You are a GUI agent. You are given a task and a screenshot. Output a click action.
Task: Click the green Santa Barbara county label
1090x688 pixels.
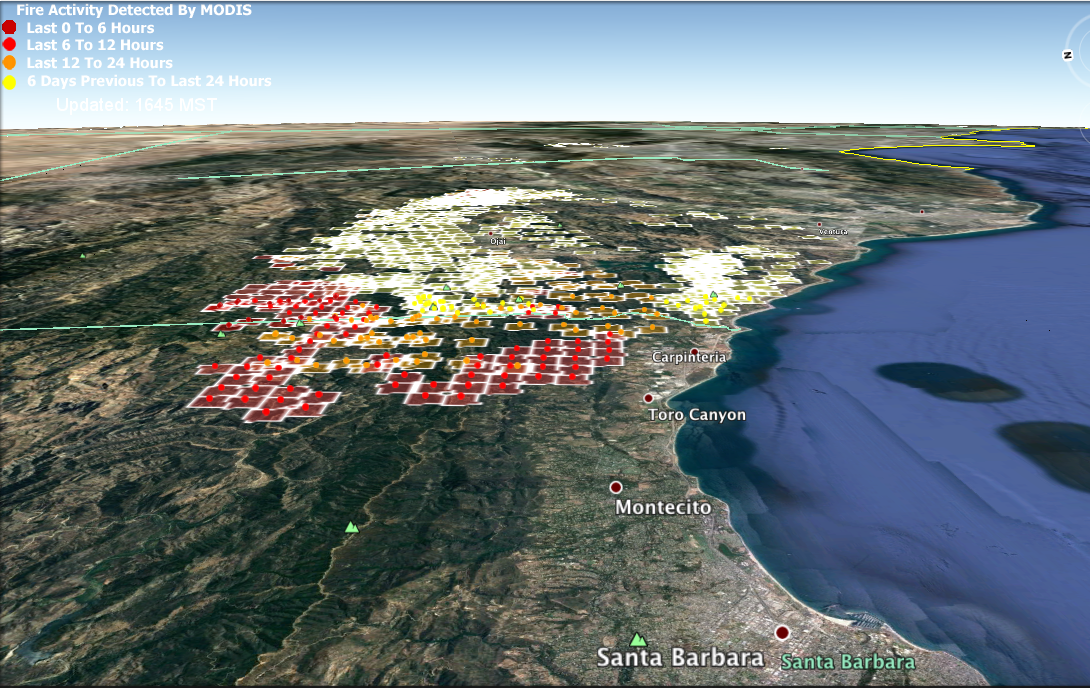[x=847, y=662]
